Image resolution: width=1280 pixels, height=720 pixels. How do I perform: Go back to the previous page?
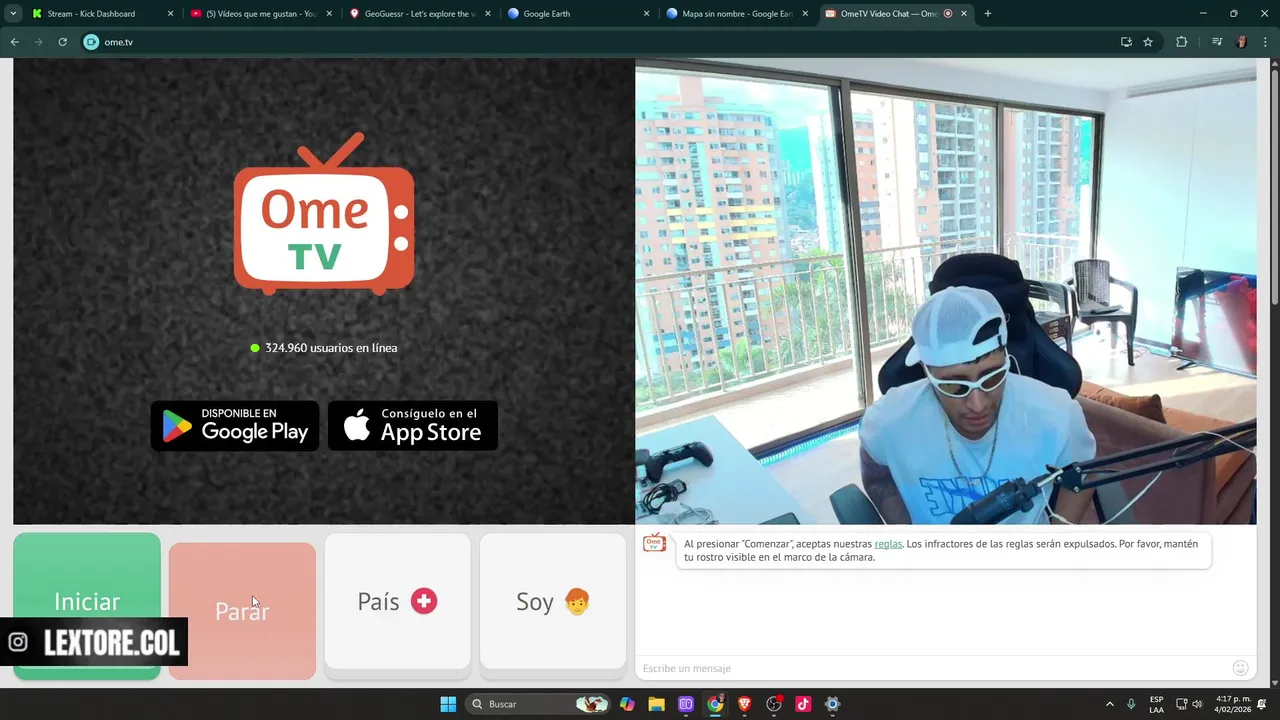(x=14, y=42)
